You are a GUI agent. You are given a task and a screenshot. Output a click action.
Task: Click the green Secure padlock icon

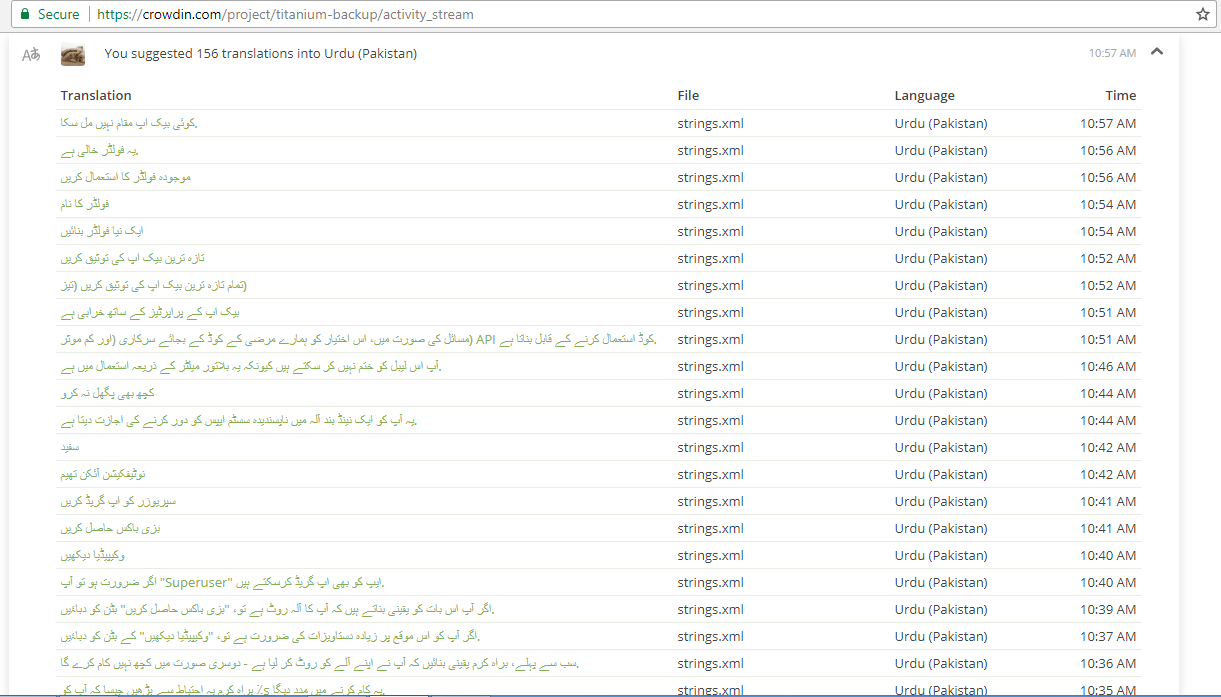[25, 15]
